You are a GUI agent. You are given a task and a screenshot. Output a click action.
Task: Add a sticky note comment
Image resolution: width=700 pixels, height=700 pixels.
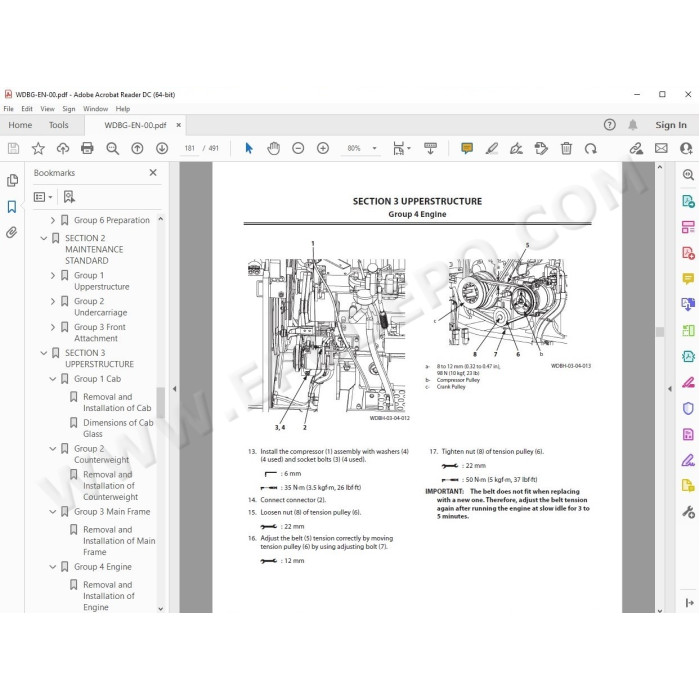pyautogui.click(x=467, y=149)
